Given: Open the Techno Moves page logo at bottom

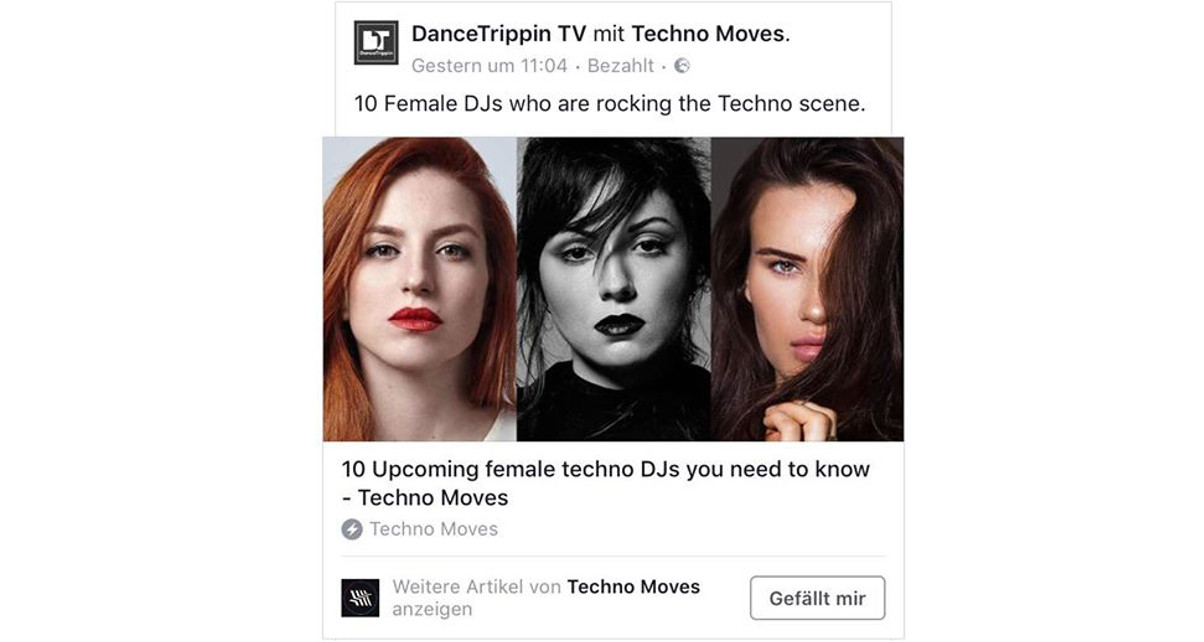Looking at the screenshot, I should click(360, 597).
